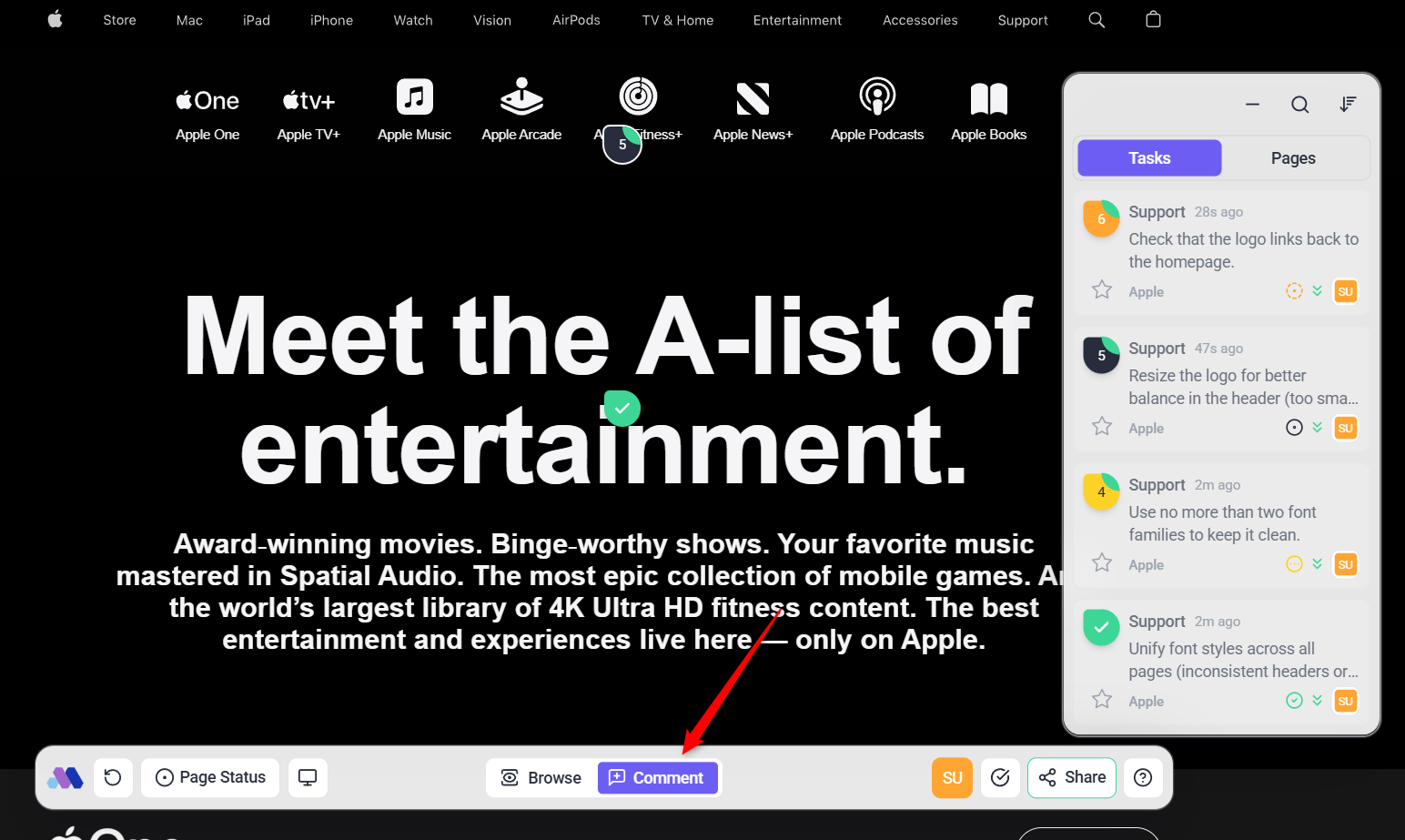Screen dimensions: 1405x840
Task: Click the SU assignee avatar on the 'Check that the logo links' task
Action: pyautogui.click(x=1345, y=291)
